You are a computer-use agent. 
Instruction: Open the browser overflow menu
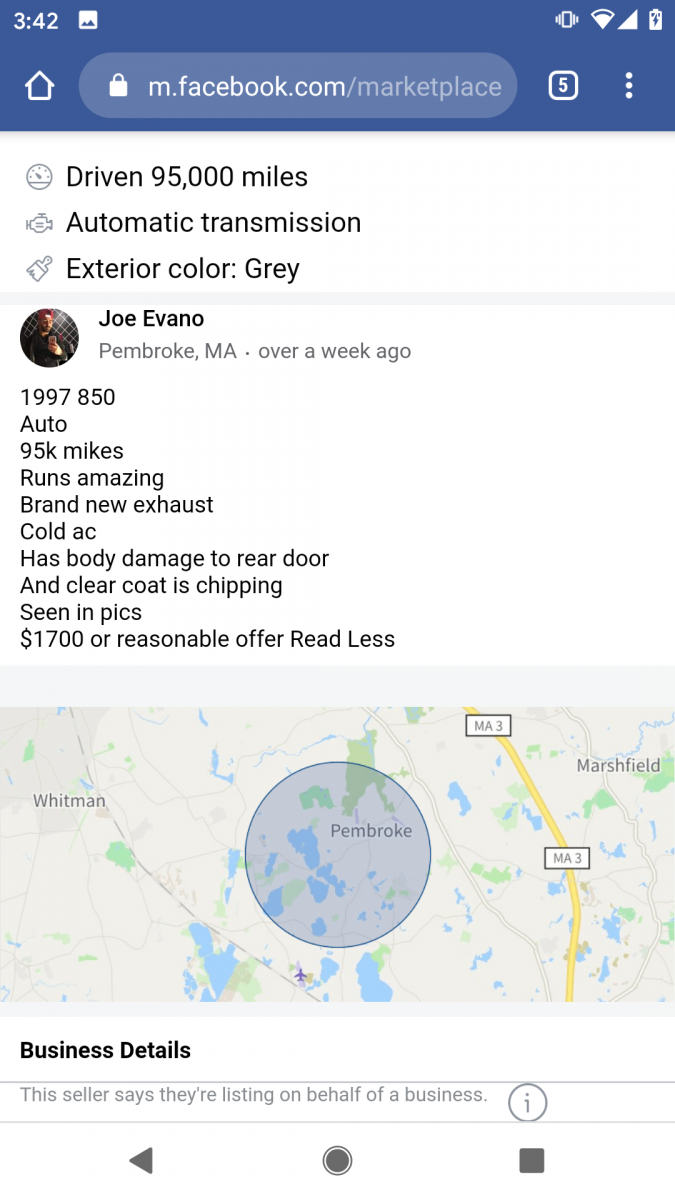[x=629, y=86]
